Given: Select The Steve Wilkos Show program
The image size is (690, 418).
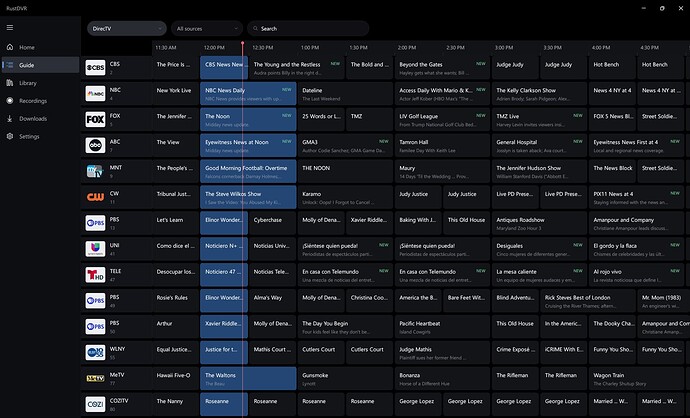Looking at the screenshot, I should [x=248, y=197].
